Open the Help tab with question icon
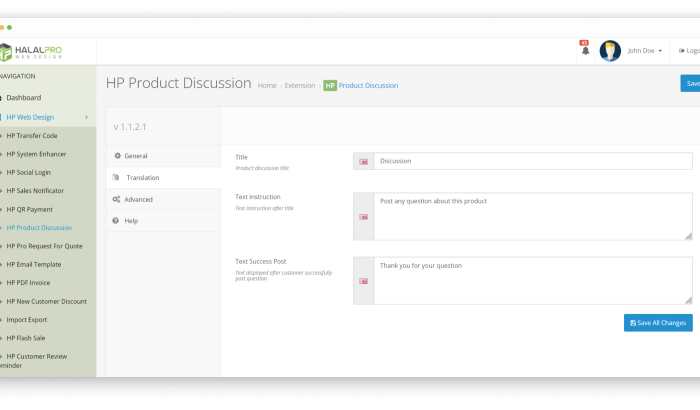 click(131, 220)
